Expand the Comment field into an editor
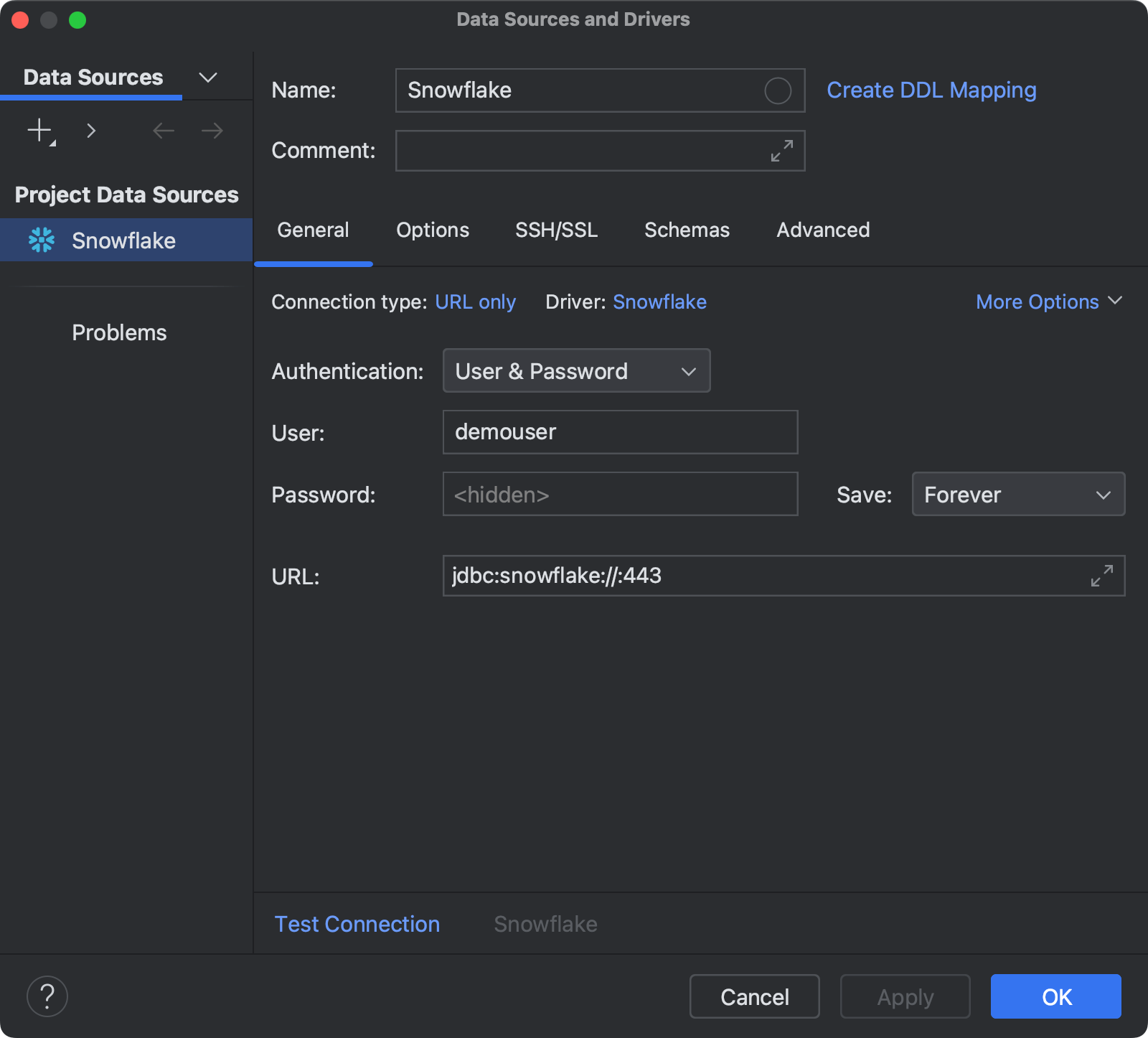Image resolution: width=1148 pixels, height=1038 pixels. tap(781, 151)
